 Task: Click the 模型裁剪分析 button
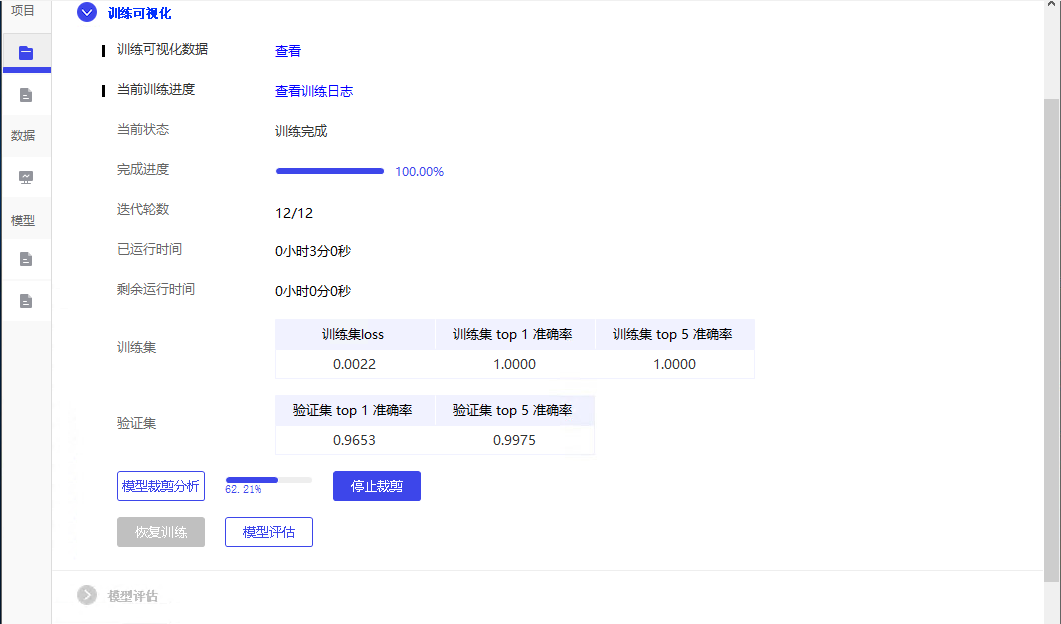[x=161, y=486]
